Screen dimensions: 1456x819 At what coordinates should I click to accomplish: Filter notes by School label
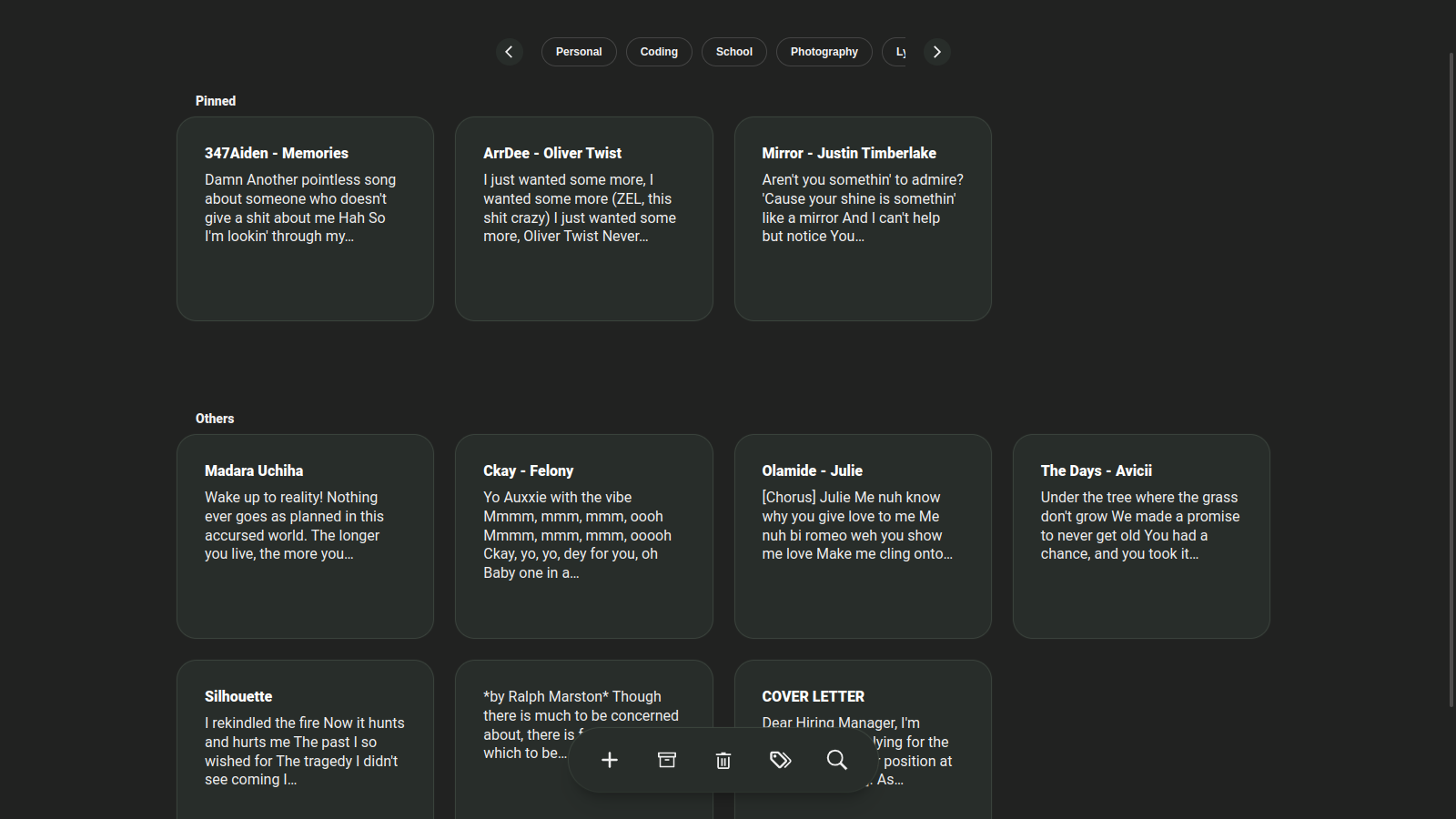coord(734,52)
